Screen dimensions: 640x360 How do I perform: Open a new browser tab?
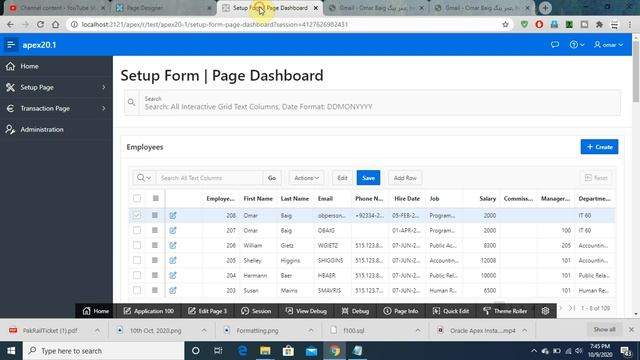click(545, 8)
